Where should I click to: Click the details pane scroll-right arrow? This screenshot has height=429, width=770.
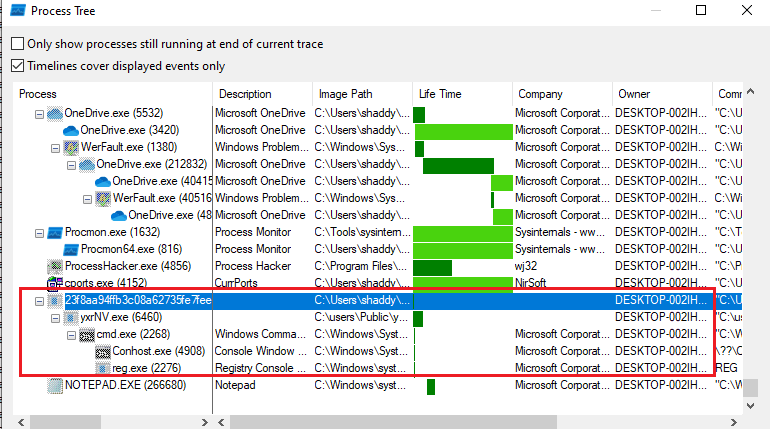pyautogui.click(x=733, y=422)
